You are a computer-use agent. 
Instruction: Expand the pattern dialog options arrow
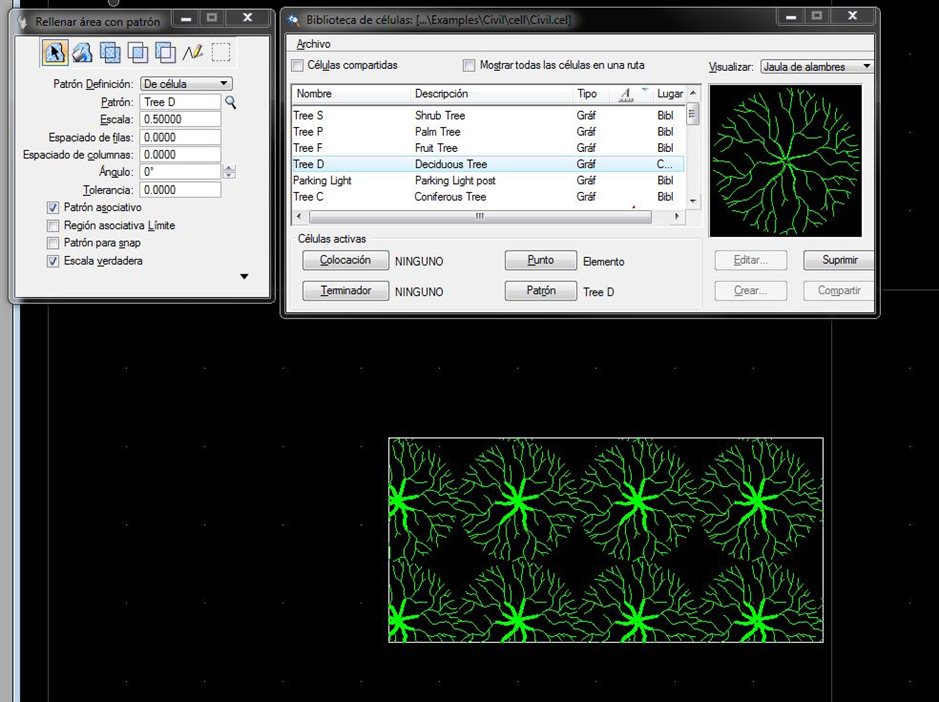pos(244,276)
